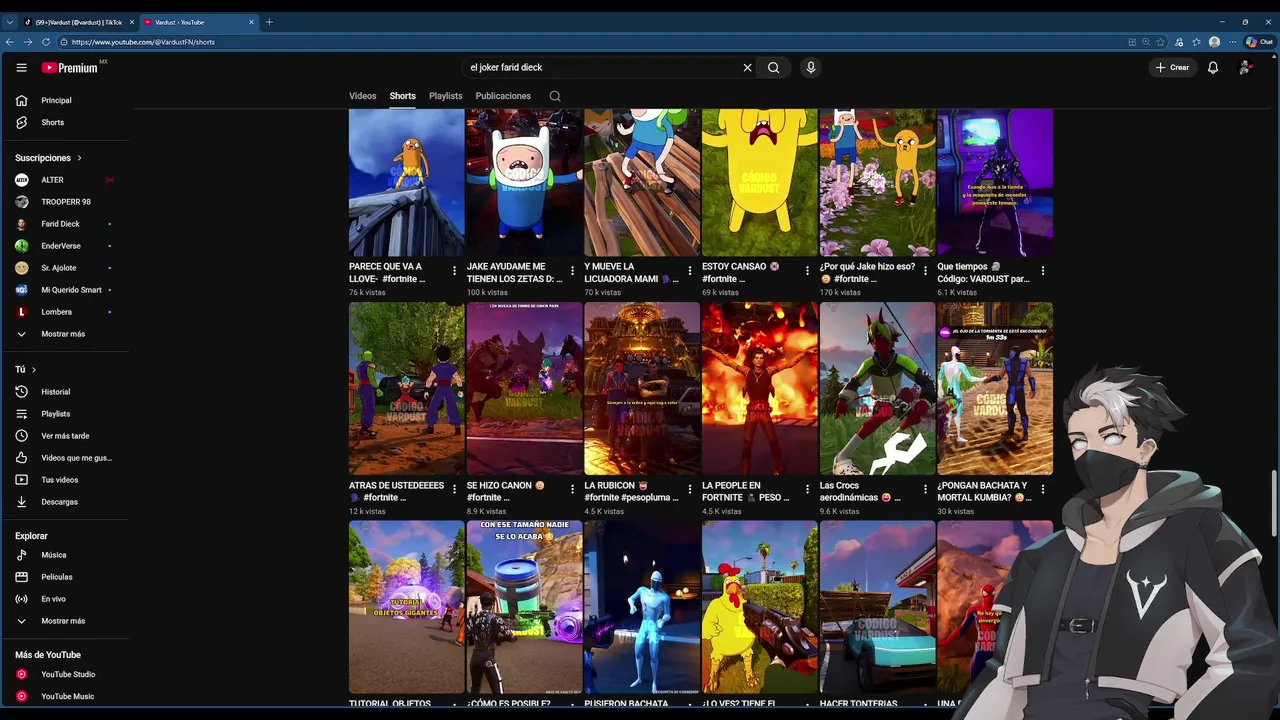Add page to favorites with the star icon
Image resolution: width=1280 pixels, height=720 pixels.
point(1161,42)
